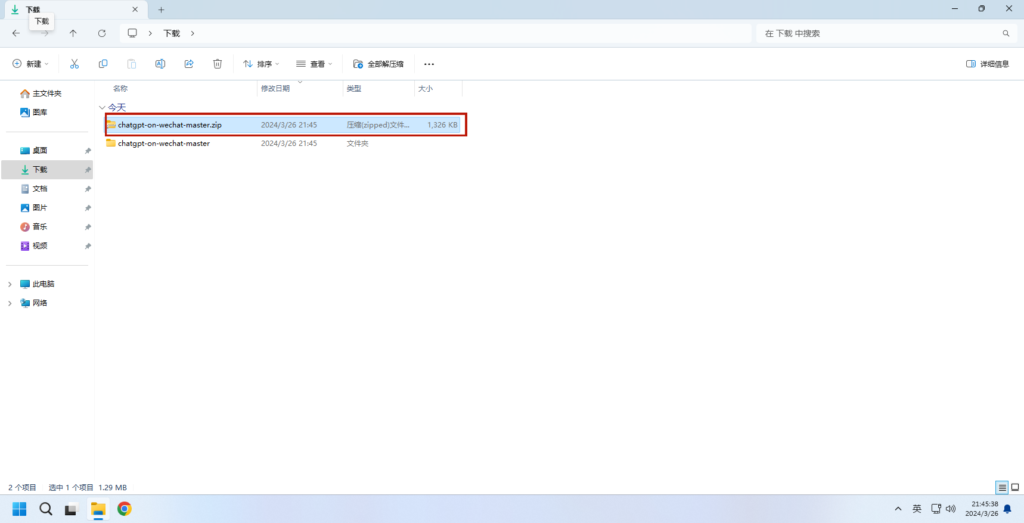Click 此电脑 in sidebar
Viewport: 1024px width, 523px height.
tap(37, 284)
